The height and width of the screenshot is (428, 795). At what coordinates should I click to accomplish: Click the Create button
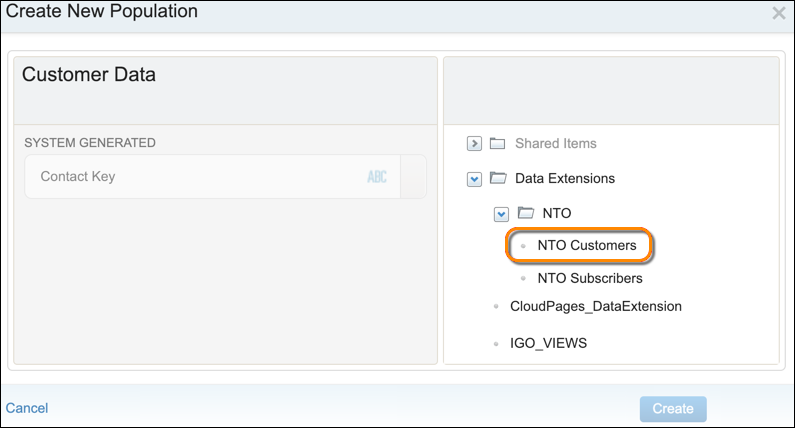(673, 409)
